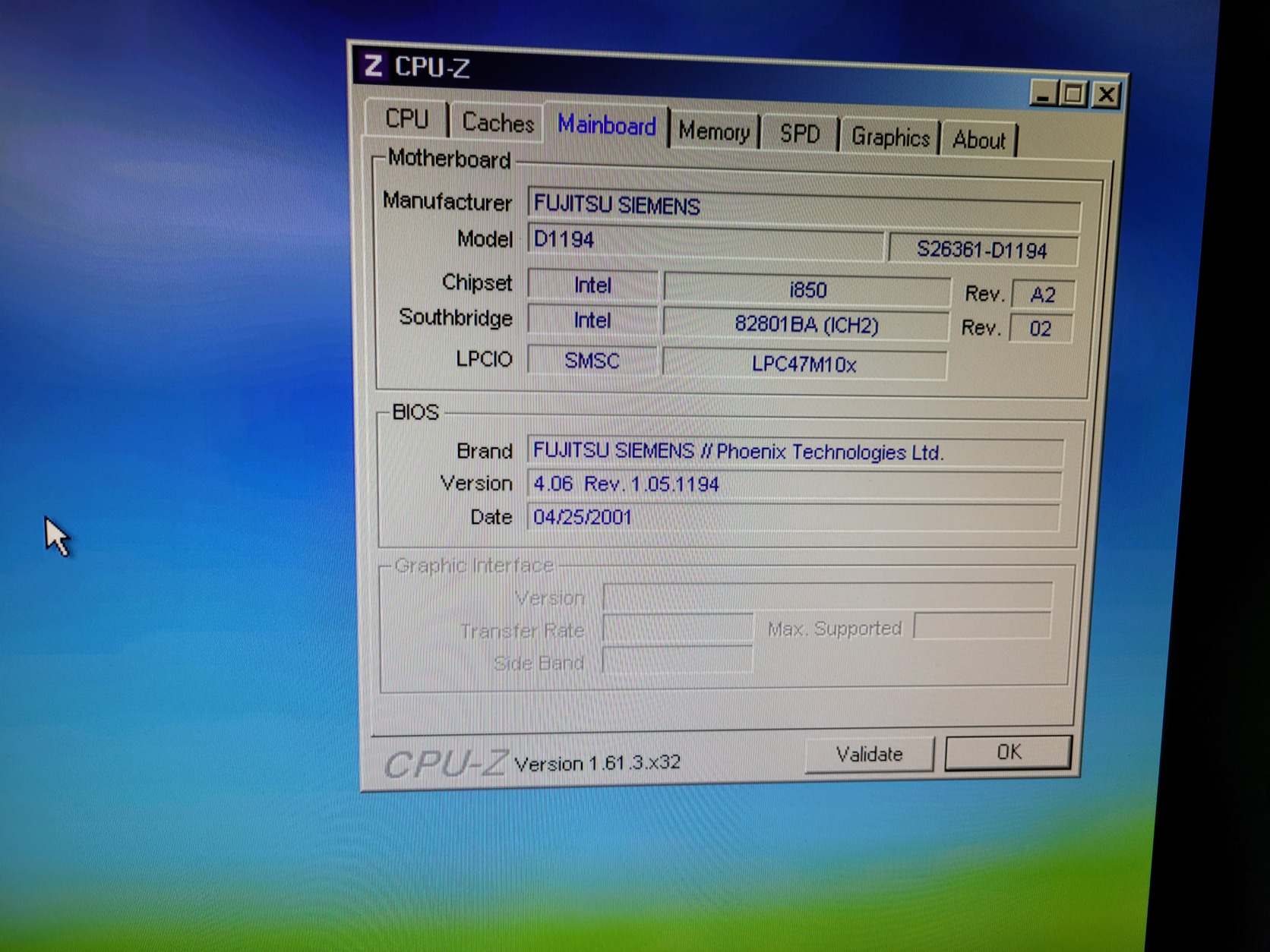Click the i850 chipset value
The image size is (1270, 952).
(807, 290)
